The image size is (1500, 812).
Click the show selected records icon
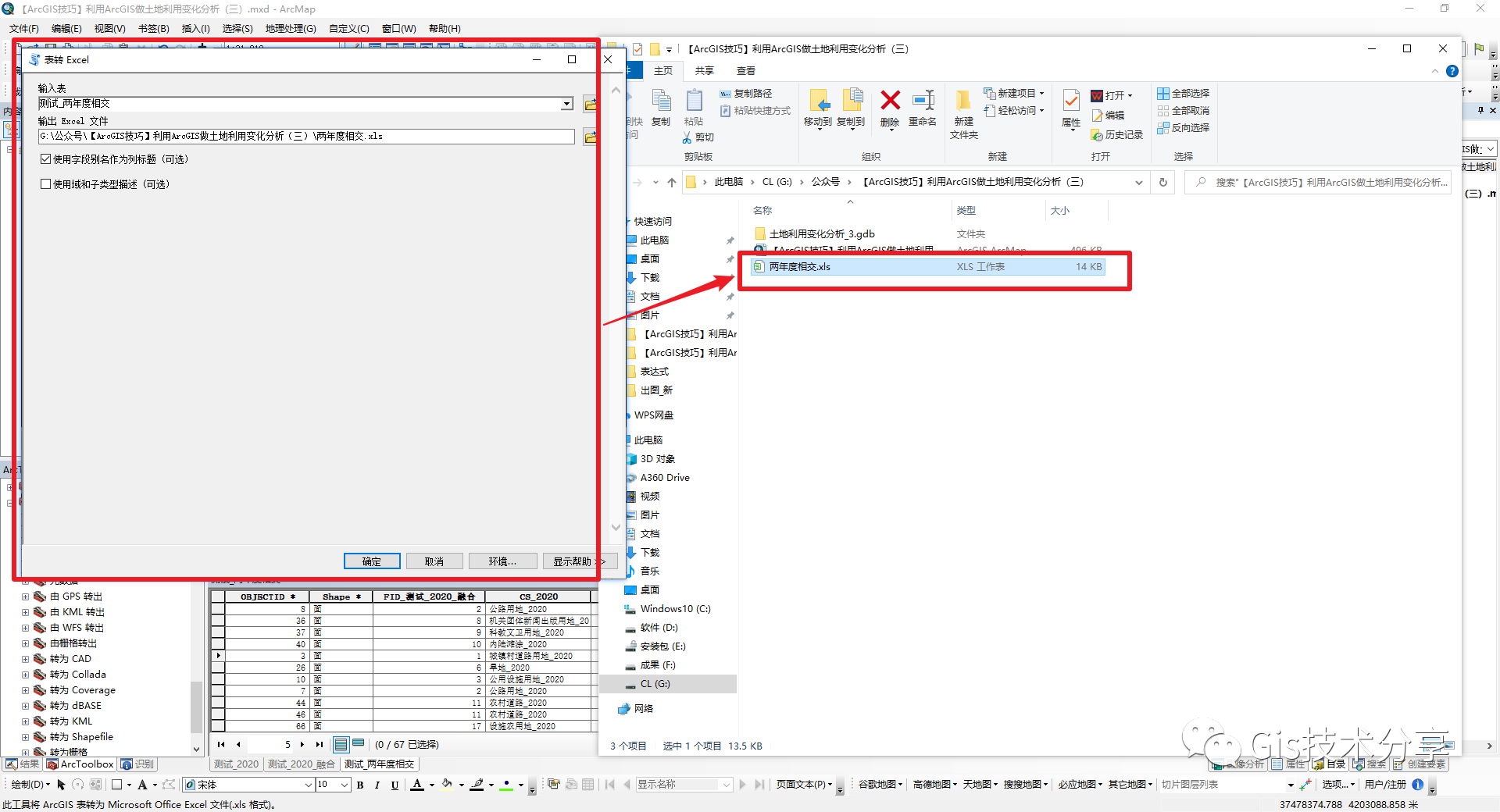coord(358,744)
